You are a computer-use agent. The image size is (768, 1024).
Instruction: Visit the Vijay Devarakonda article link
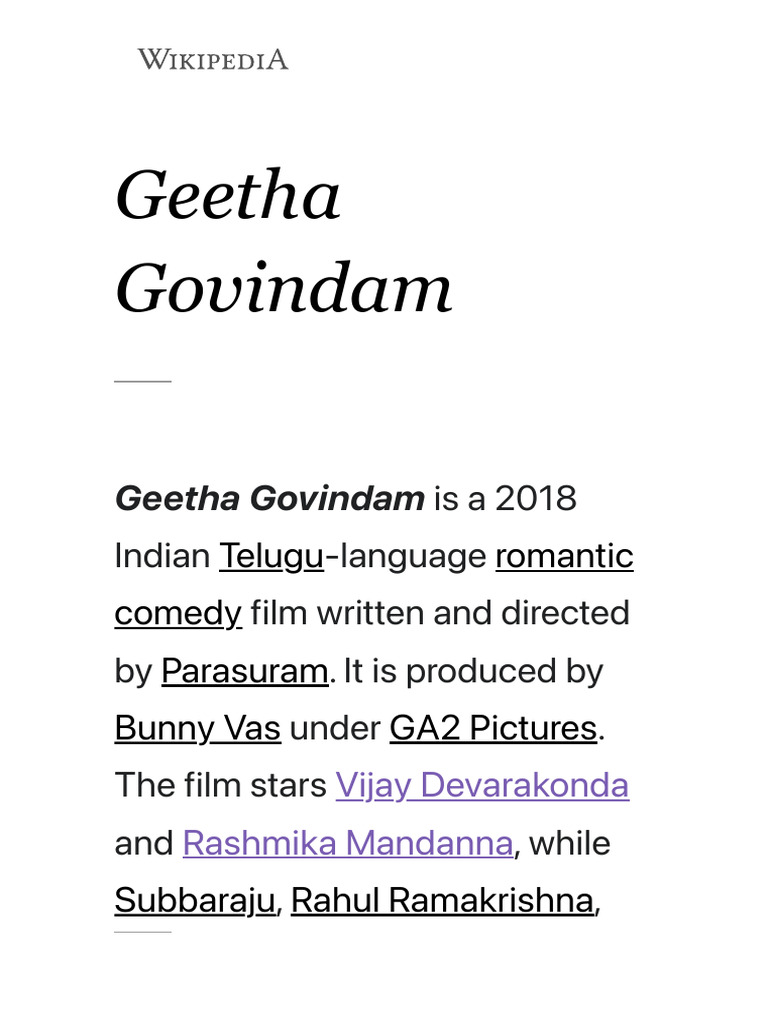[x=482, y=786]
